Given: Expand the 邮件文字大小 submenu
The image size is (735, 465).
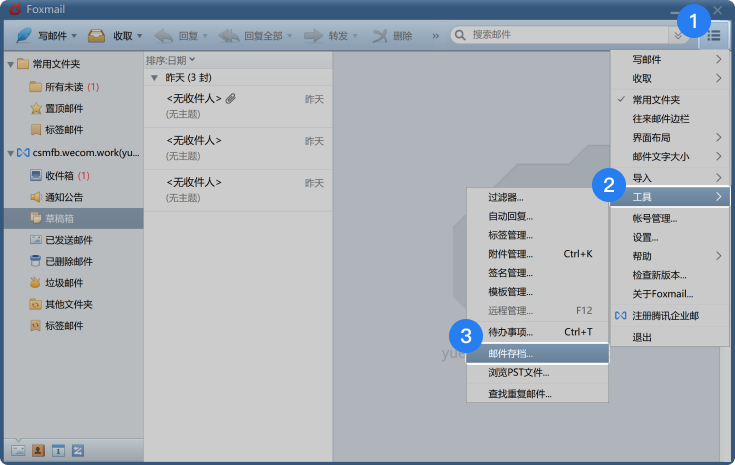Looking at the screenshot, I should 670,157.
